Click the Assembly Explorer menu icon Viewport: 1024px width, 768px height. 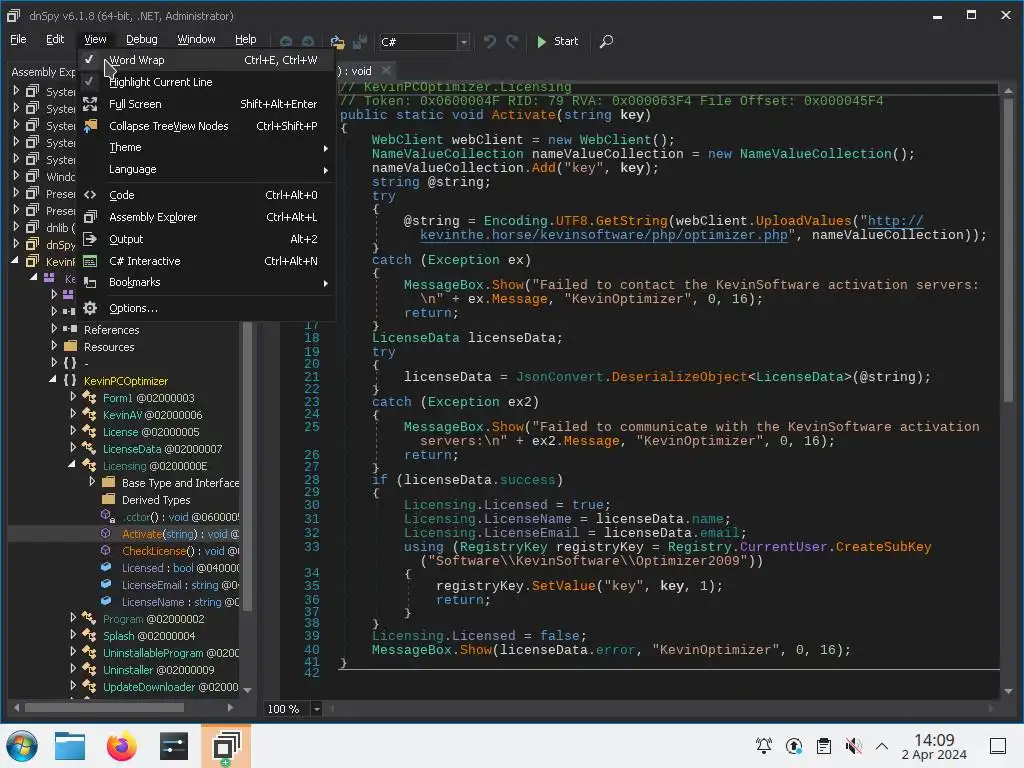pos(90,217)
